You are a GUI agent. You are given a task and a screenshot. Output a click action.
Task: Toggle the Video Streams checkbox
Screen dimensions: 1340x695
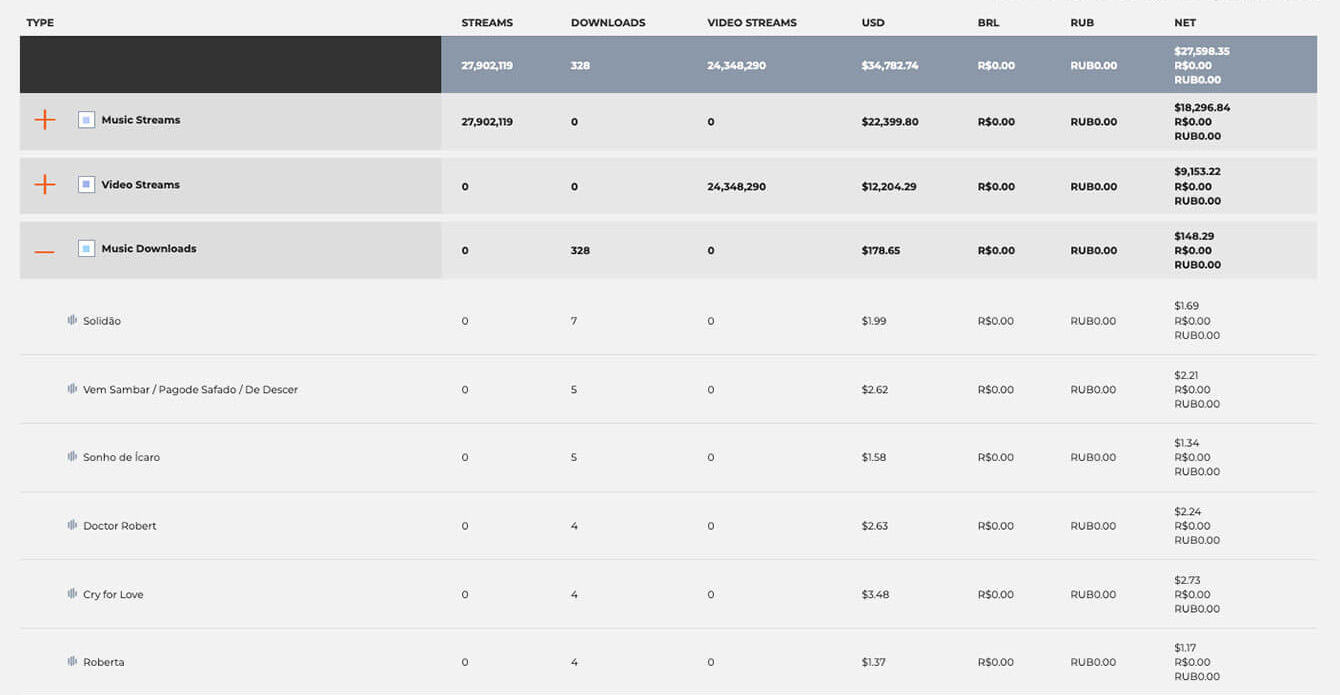click(86, 185)
